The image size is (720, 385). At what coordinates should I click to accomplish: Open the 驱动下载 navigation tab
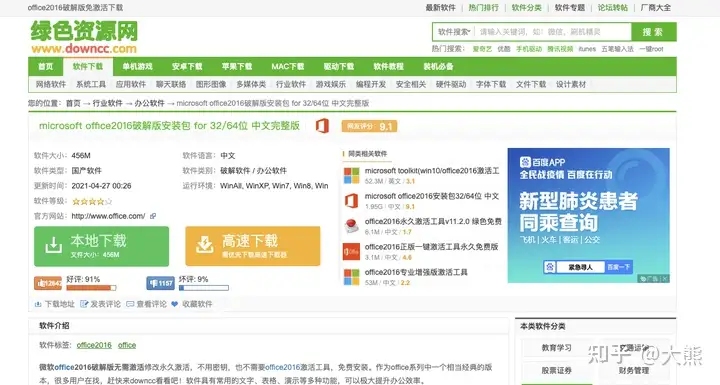pos(339,66)
